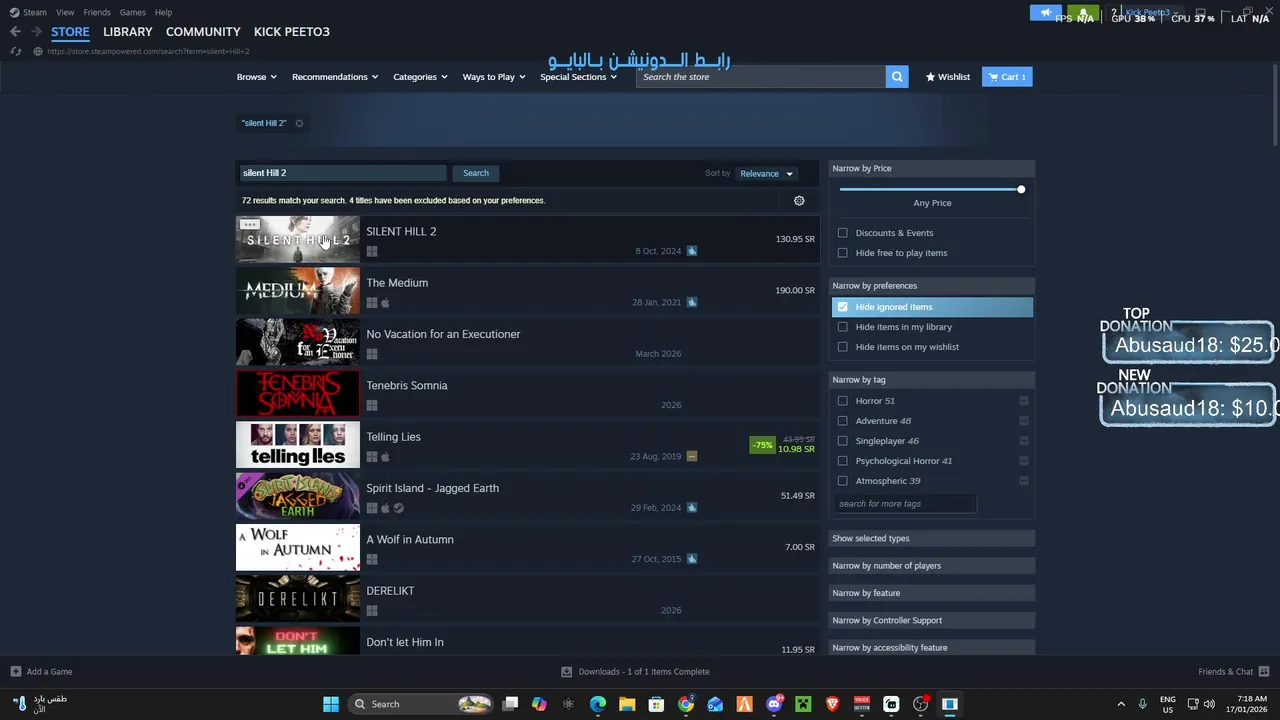Screen dimensions: 1280x720
Task: Open Brave browser from the taskbar
Action: point(832,704)
